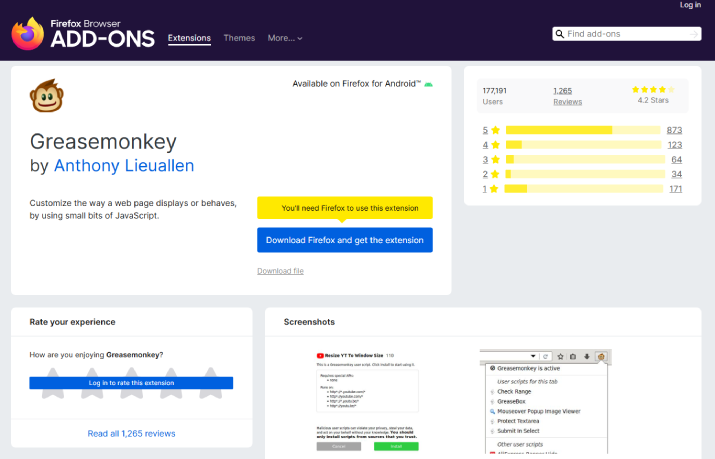Click Read all 1,265 reviews link

(131, 433)
